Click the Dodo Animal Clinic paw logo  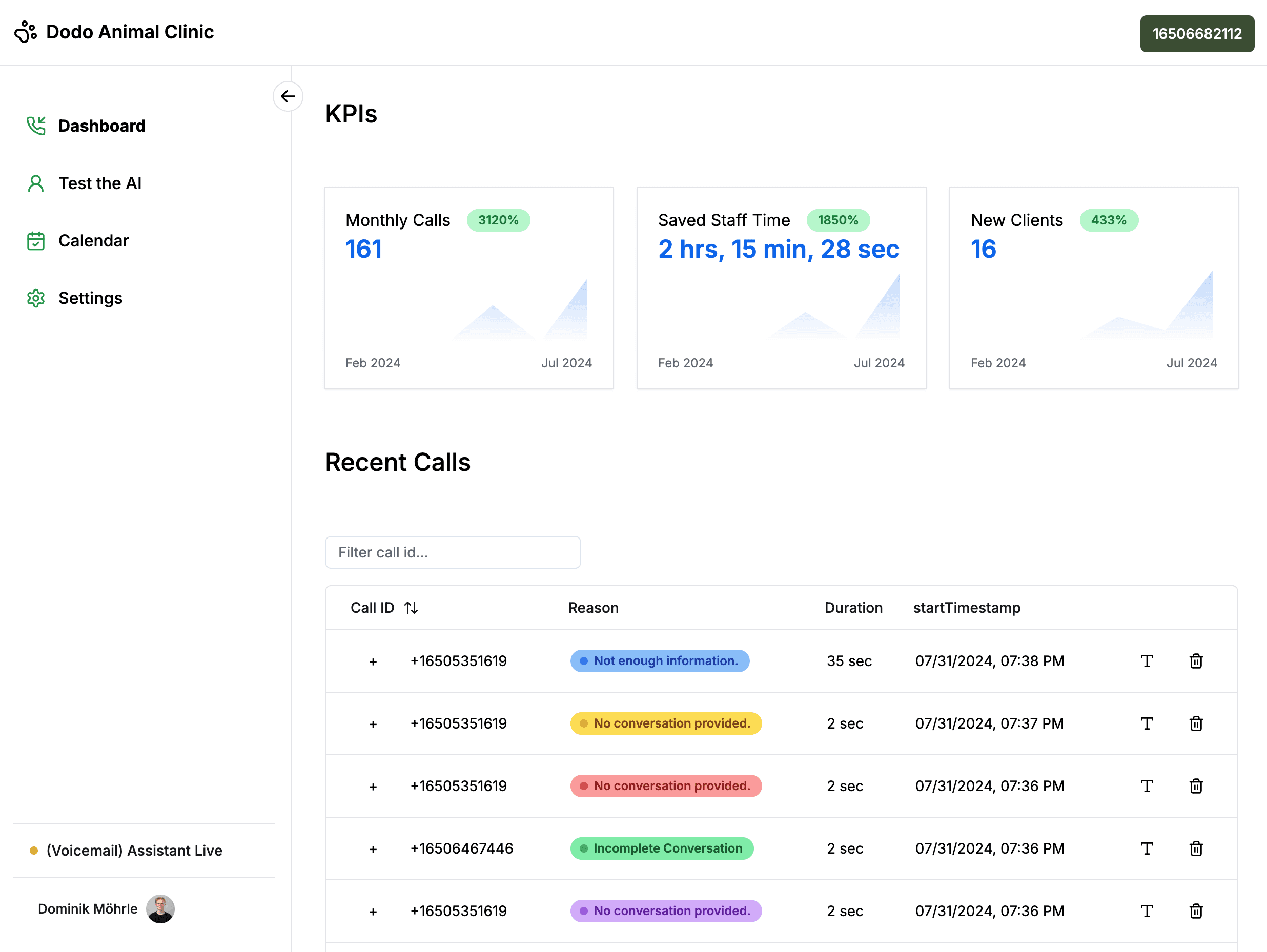(x=26, y=32)
